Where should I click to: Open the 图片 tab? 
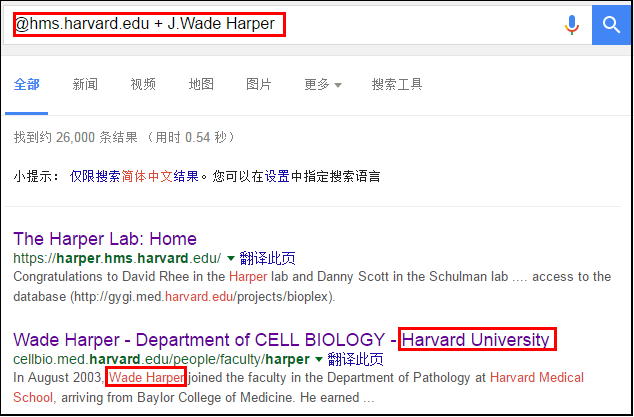point(259,84)
